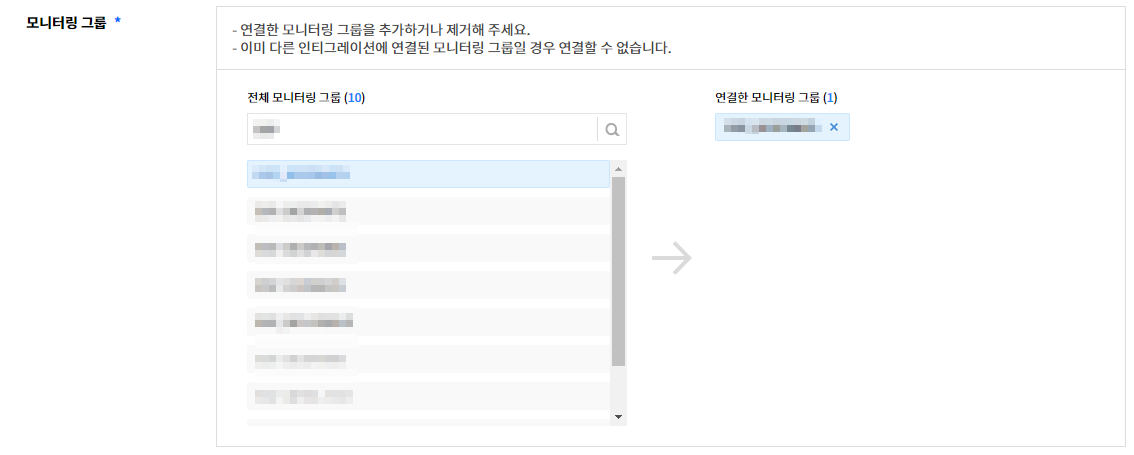Viewport: 1134px width, 455px height.
Task: Click the magnifier search icon
Action: (x=612, y=129)
